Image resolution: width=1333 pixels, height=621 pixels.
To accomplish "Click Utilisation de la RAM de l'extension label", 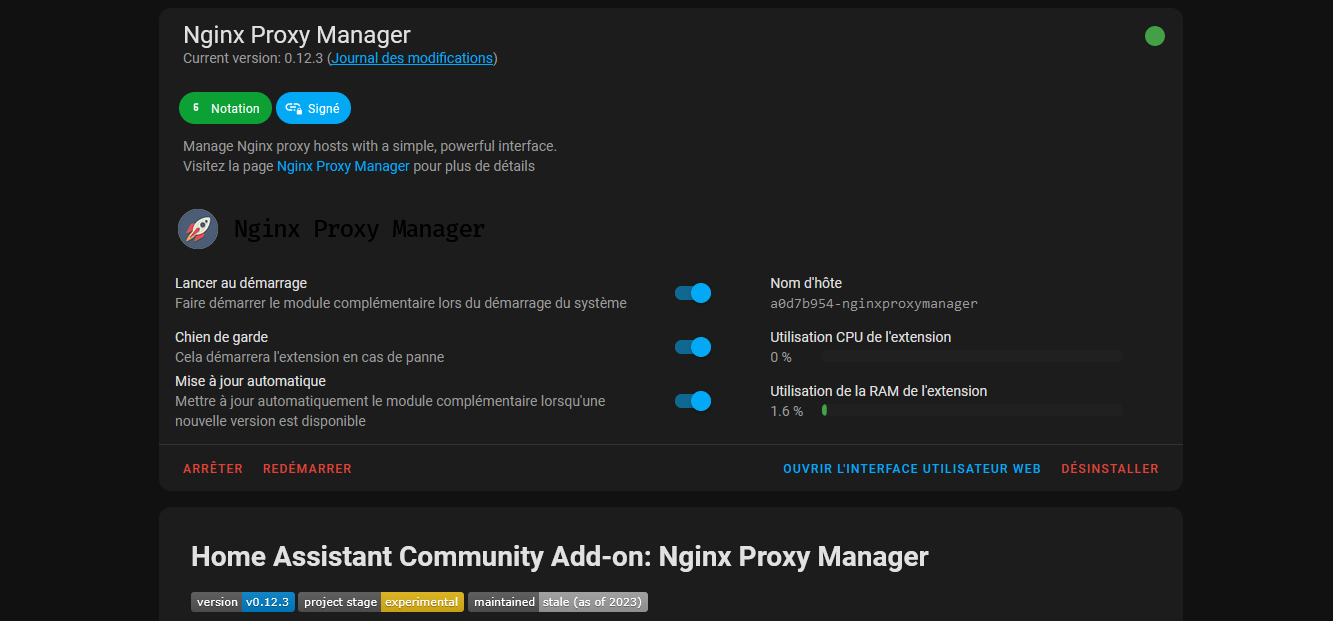I will [x=879, y=391].
